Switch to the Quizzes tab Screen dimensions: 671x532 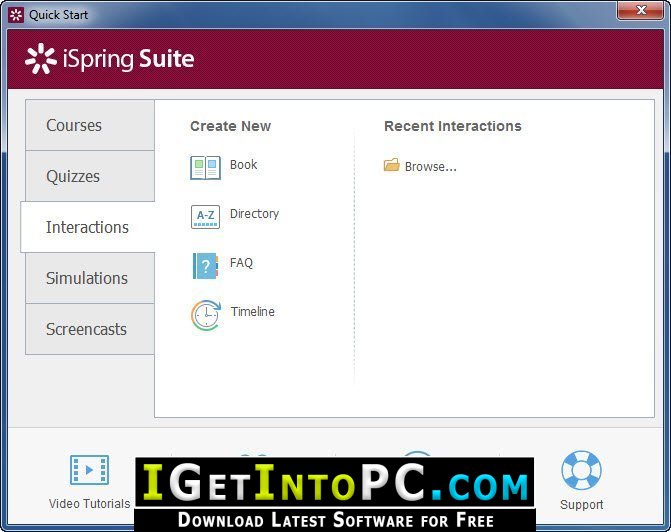pos(90,176)
